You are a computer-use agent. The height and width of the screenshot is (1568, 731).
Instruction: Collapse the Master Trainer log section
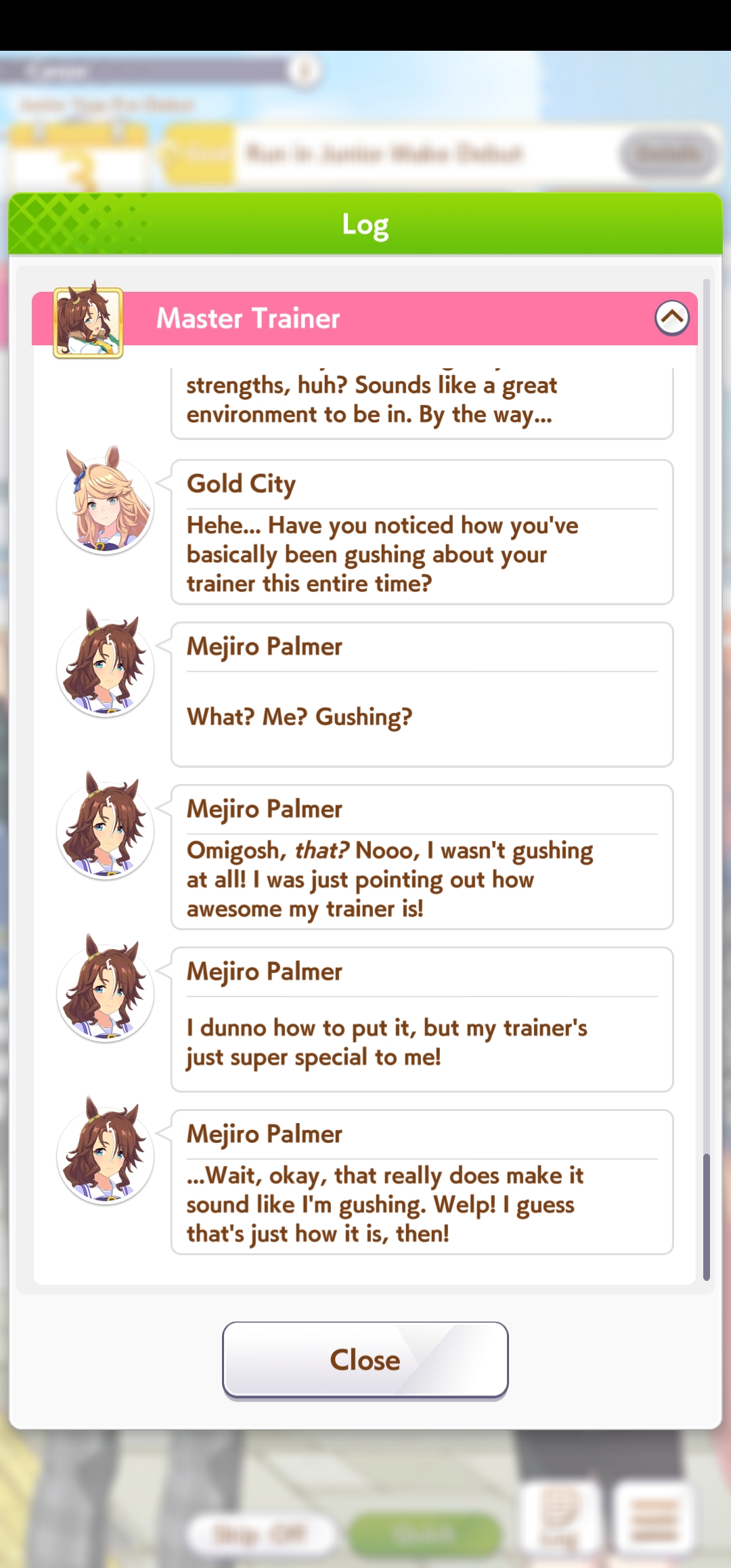671,318
